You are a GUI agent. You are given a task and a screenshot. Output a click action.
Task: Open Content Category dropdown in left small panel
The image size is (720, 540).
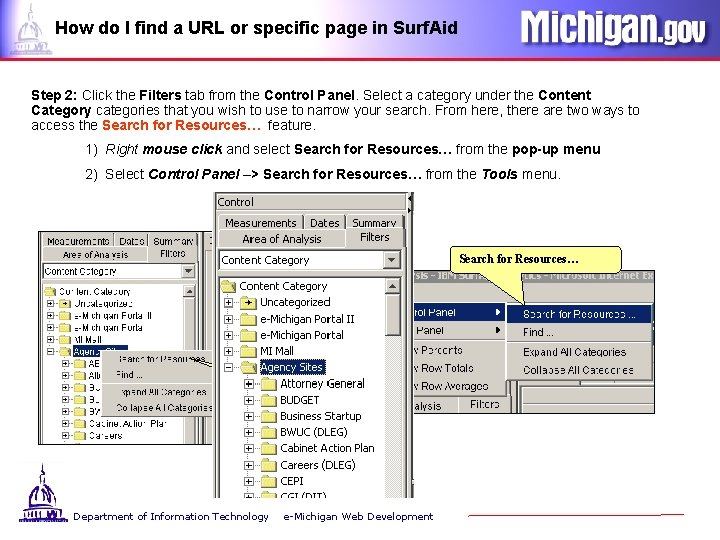pyautogui.click(x=188, y=271)
